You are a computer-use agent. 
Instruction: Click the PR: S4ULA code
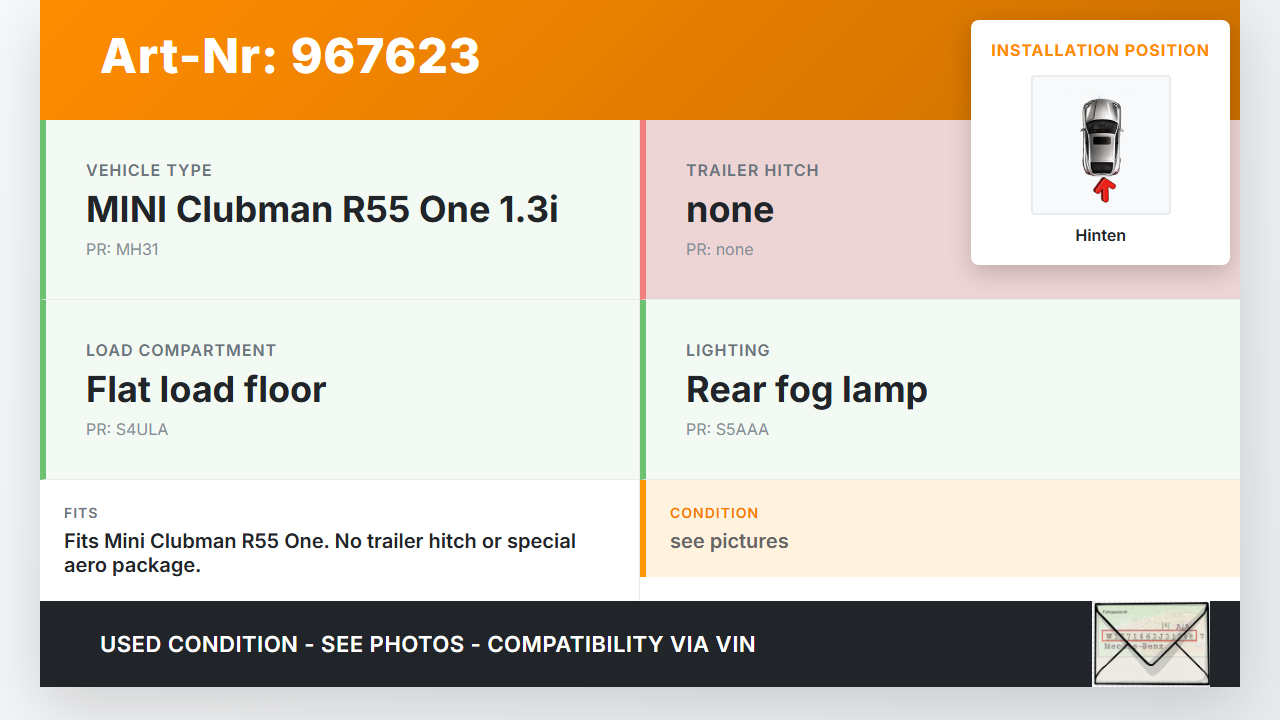tap(127, 430)
